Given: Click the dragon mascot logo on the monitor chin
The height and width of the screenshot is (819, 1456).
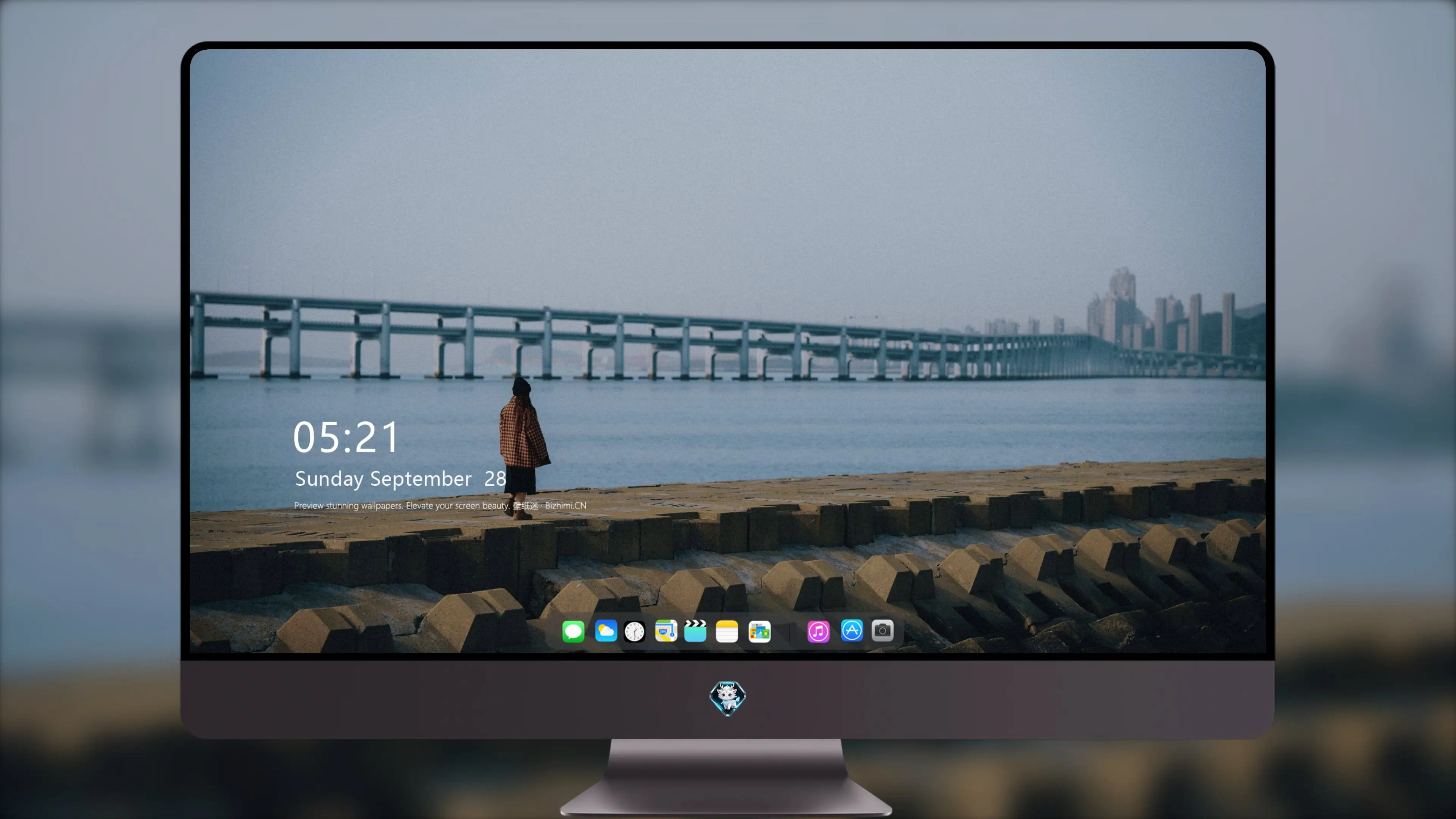Looking at the screenshot, I should [x=728, y=698].
